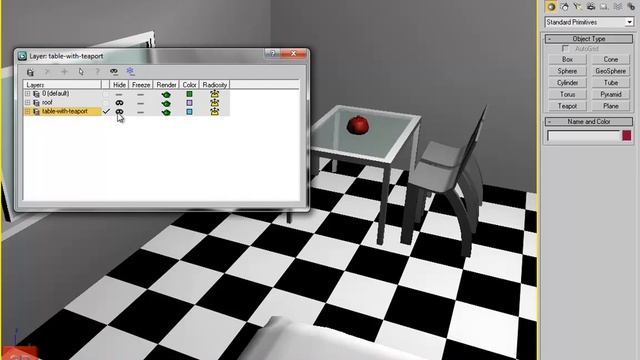Enable the AutoGrid checkbox

pyautogui.click(x=565, y=49)
